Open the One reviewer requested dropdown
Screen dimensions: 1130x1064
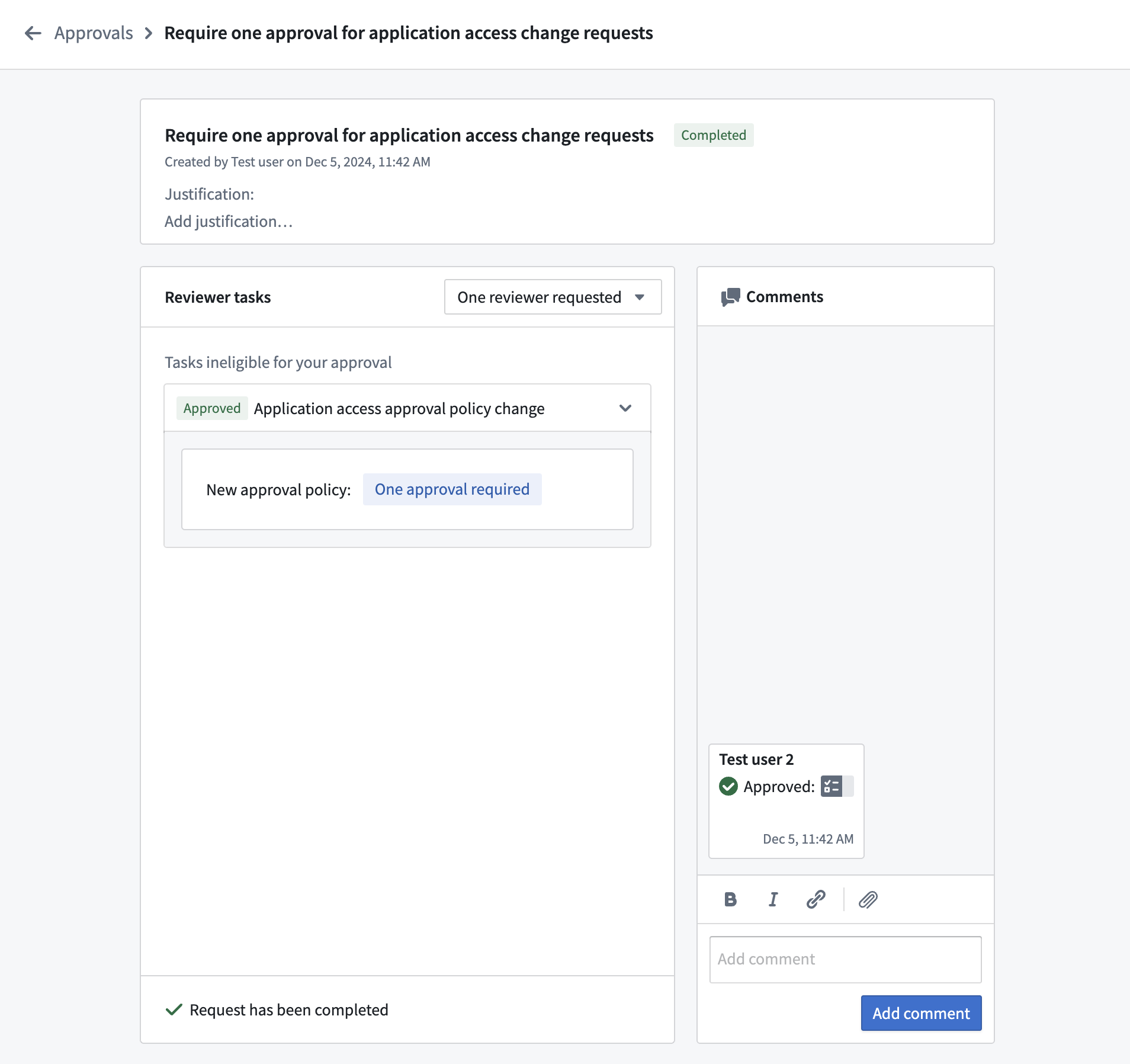(x=553, y=297)
